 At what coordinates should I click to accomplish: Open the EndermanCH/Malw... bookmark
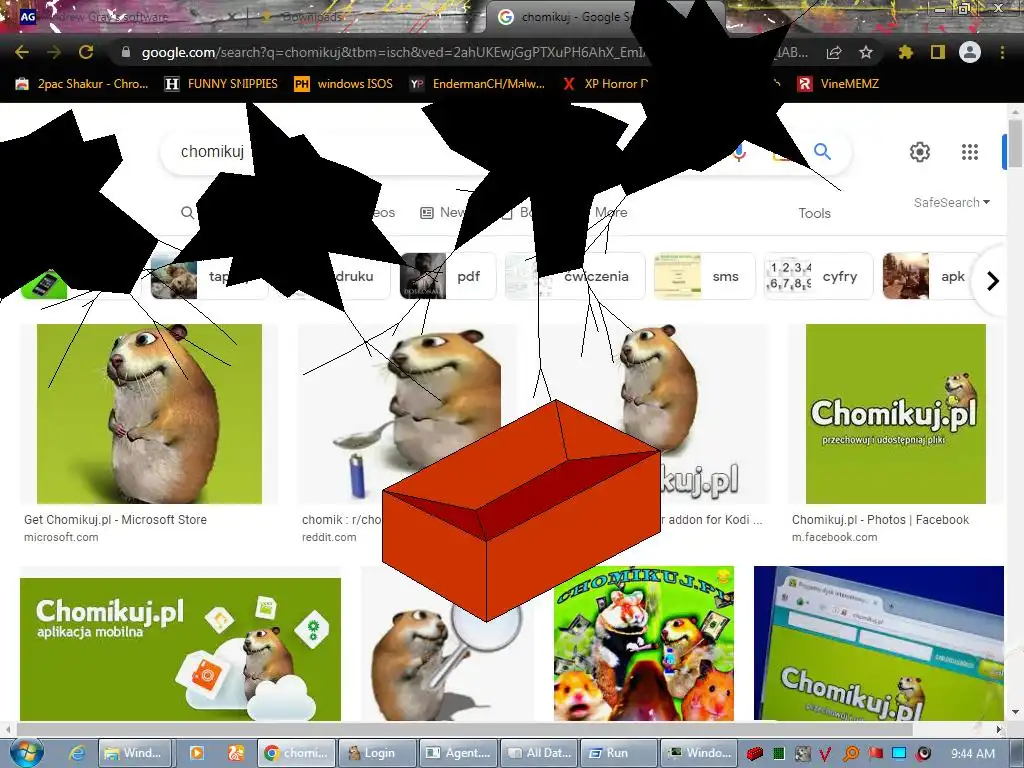coord(477,84)
